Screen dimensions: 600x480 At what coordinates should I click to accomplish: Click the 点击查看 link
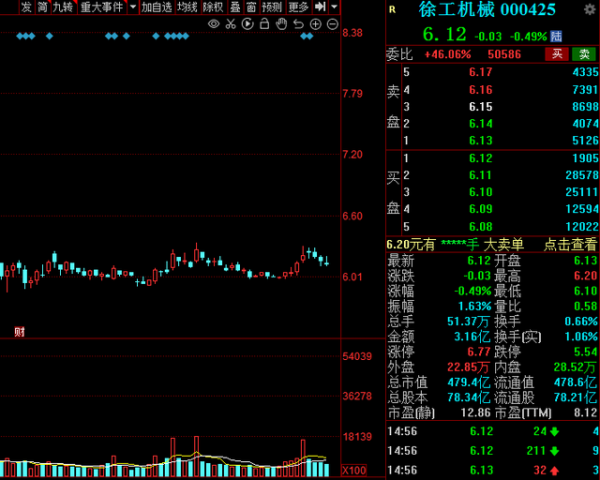(570, 244)
